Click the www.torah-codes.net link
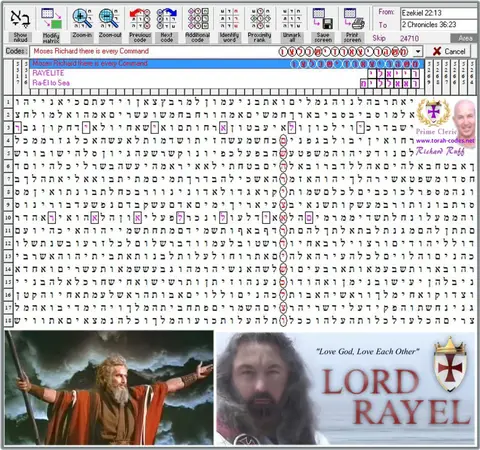Viewport: 480px width, 450px height. [x=445, y=141]
